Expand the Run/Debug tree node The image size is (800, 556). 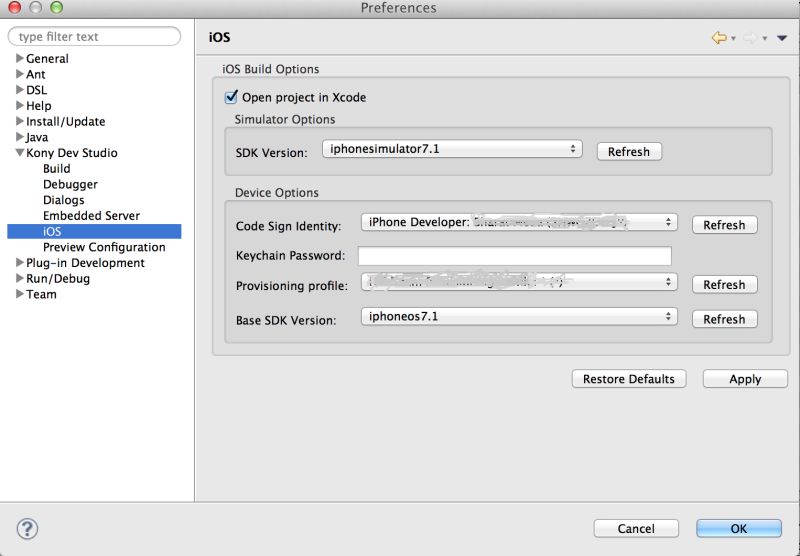tap(20, 279)
